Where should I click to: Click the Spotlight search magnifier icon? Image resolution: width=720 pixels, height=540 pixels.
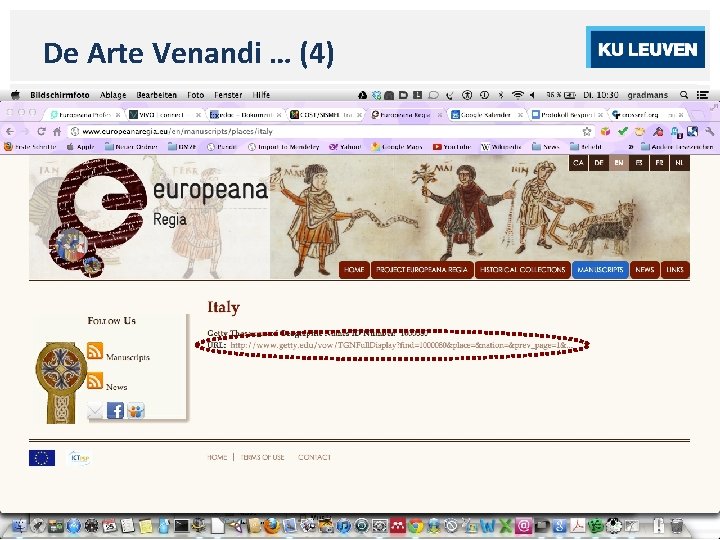pyautogui.click(x=684, y=95)
